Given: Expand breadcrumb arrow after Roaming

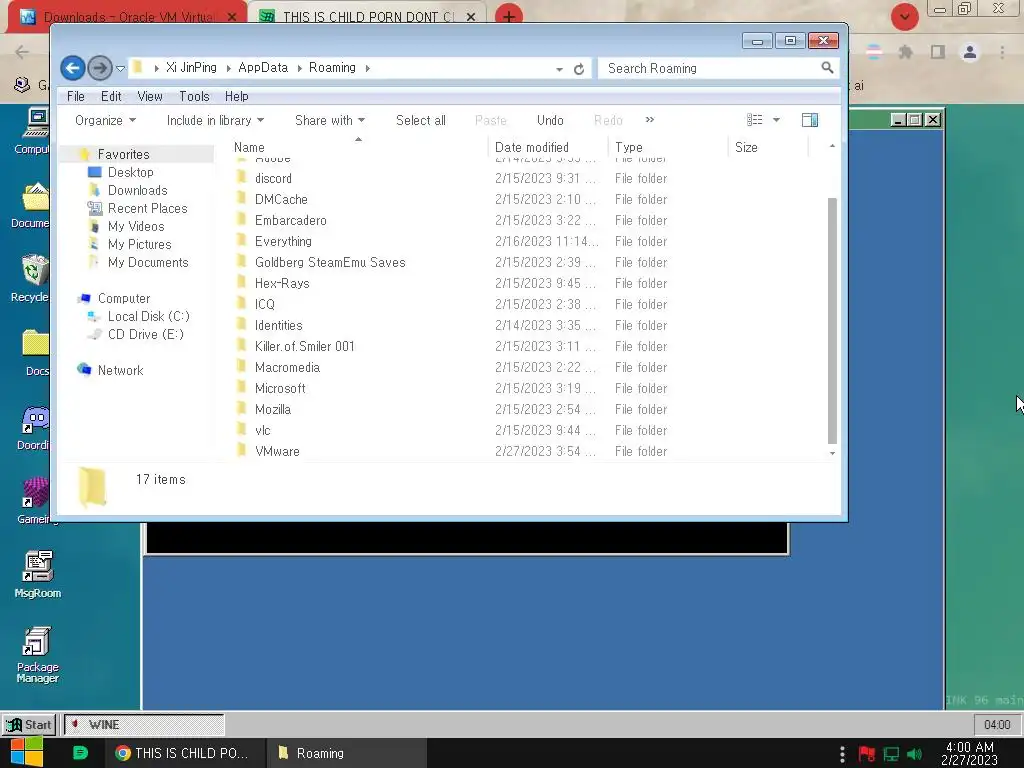Looking at the screenshot, I should tap(368, 68).
